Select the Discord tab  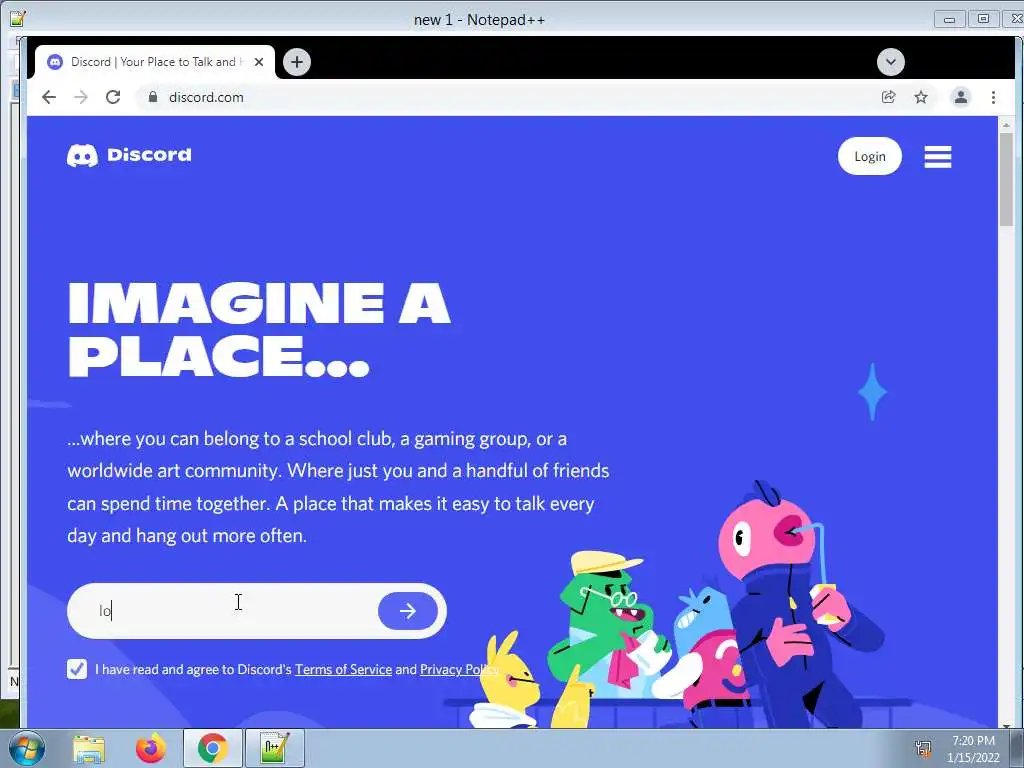point(155,62)
